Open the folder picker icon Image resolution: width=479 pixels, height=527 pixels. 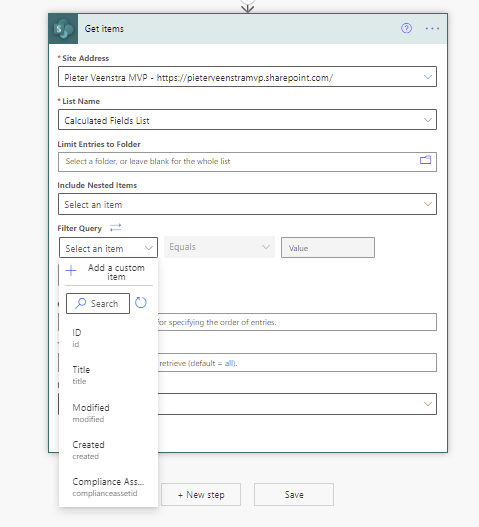(x=425, y=160)
